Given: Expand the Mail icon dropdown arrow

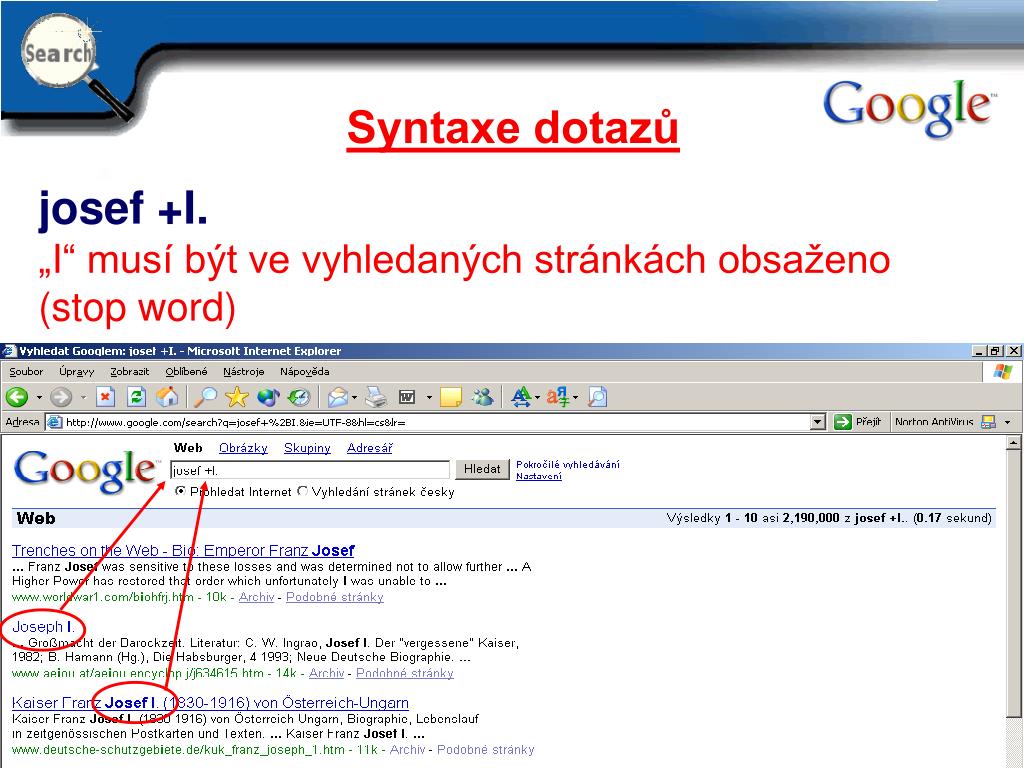Looking at the screenshot, I should tap(355, 397).
